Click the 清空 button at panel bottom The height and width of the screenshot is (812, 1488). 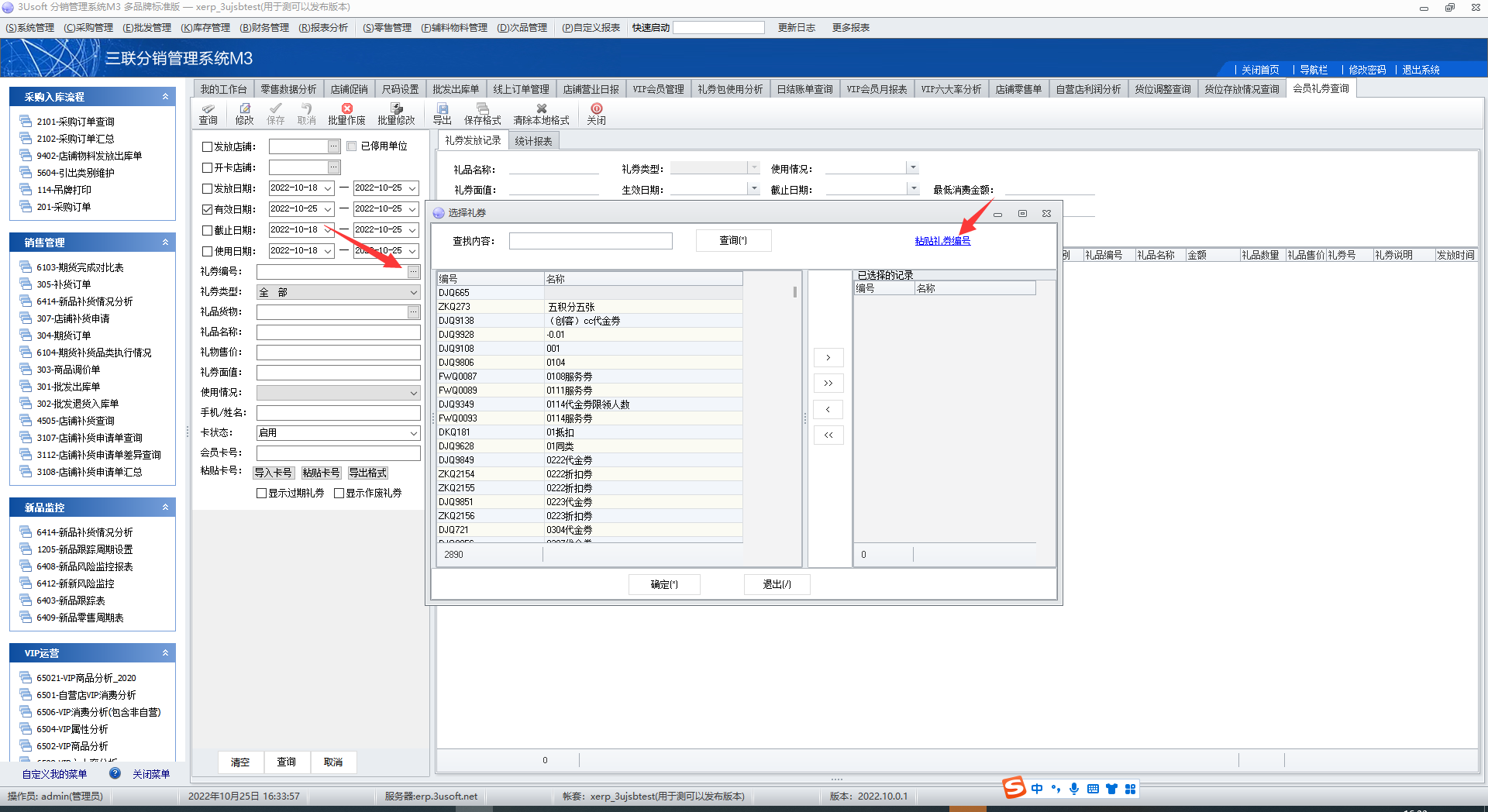coord(240,762)
